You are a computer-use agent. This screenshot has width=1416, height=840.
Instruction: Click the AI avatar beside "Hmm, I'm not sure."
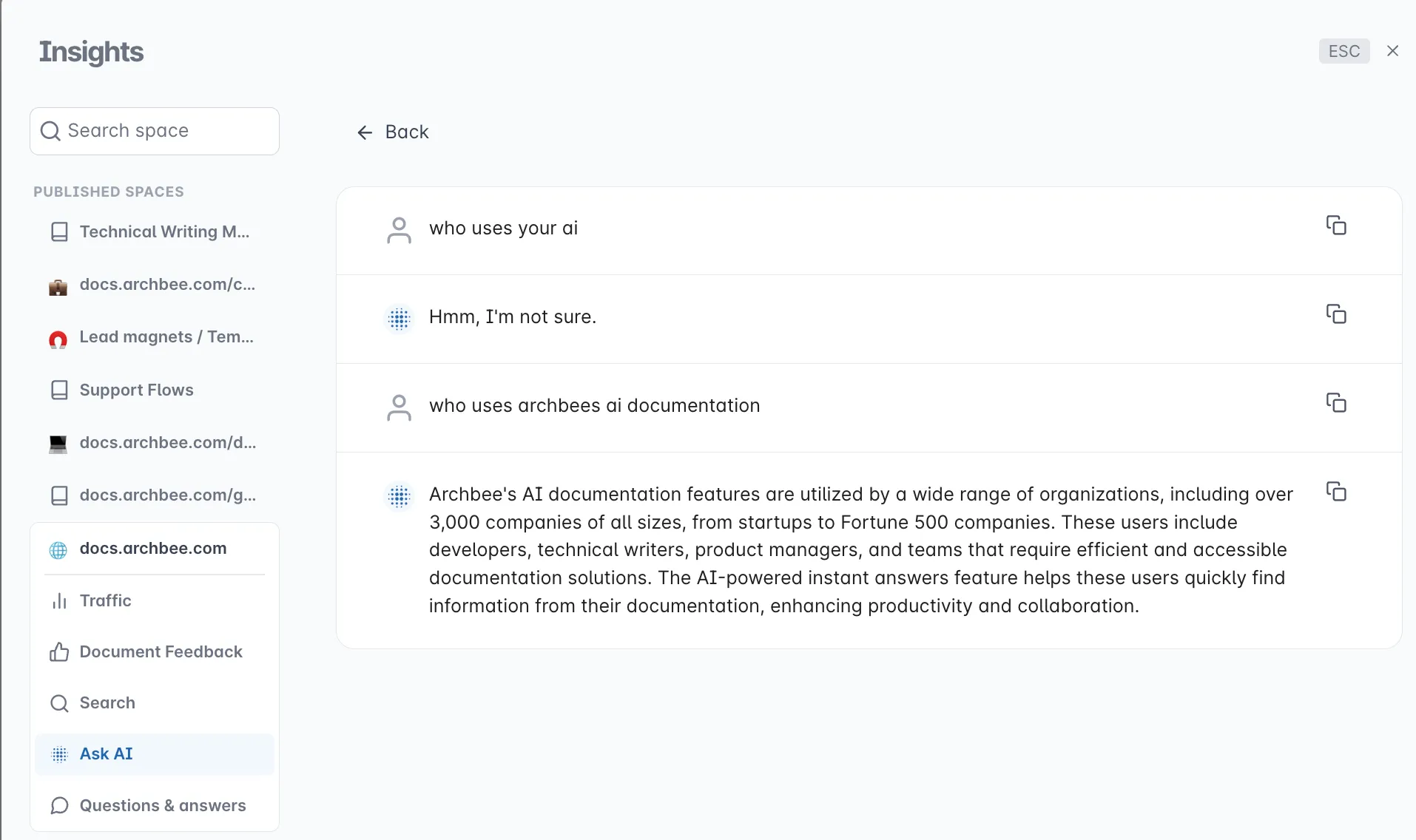[399, 319]
